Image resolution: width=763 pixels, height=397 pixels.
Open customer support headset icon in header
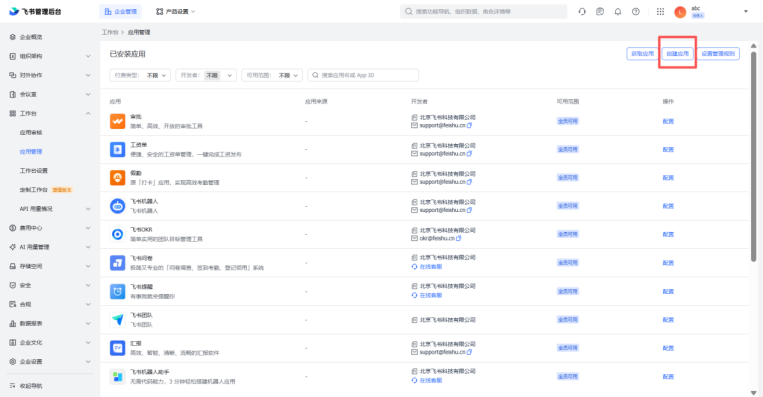582,12
